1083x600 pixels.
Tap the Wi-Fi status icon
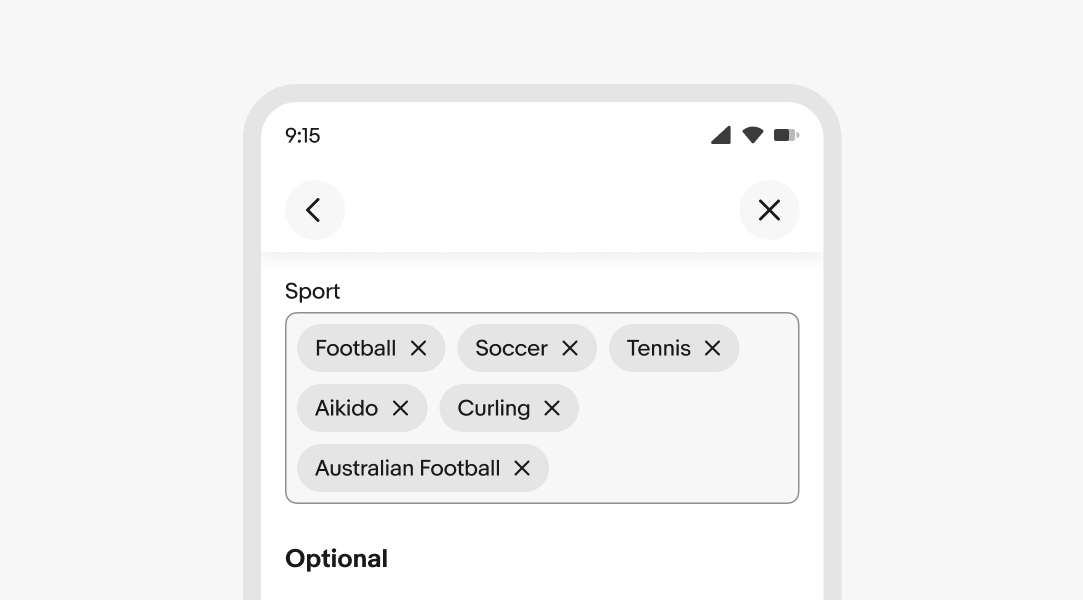pyautogui.click(x=753, y=135)
